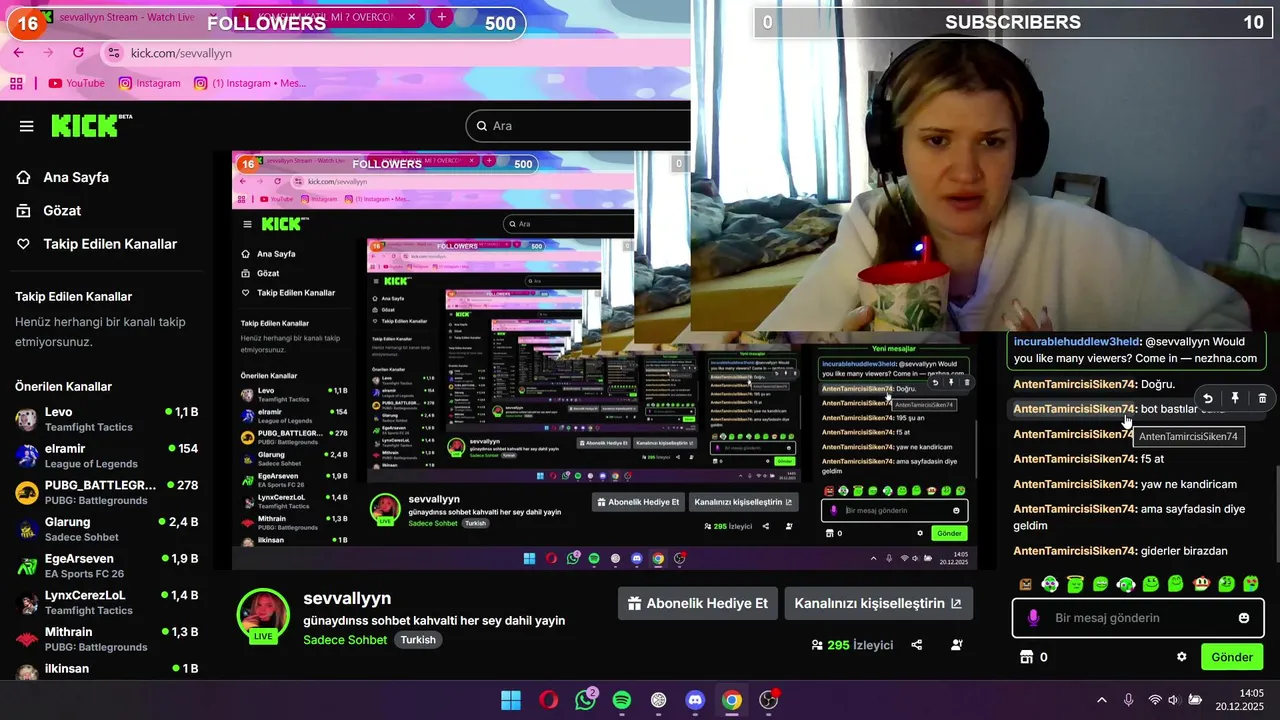Open WhatsApp from the taskbar
The height and width of the screenshot is (720, 1280).
click(x=585, y=700)
